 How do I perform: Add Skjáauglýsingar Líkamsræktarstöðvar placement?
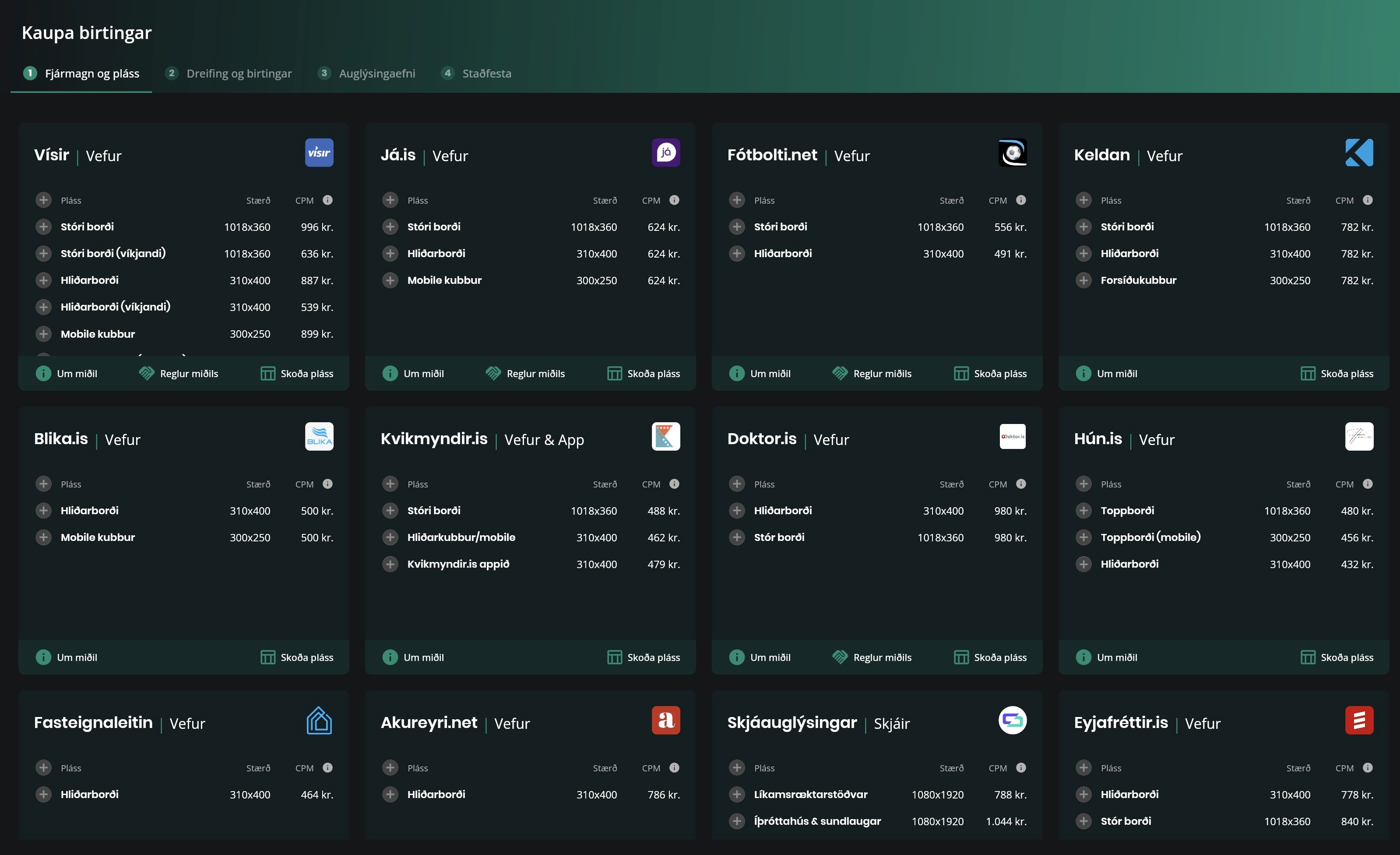point(736,794)
